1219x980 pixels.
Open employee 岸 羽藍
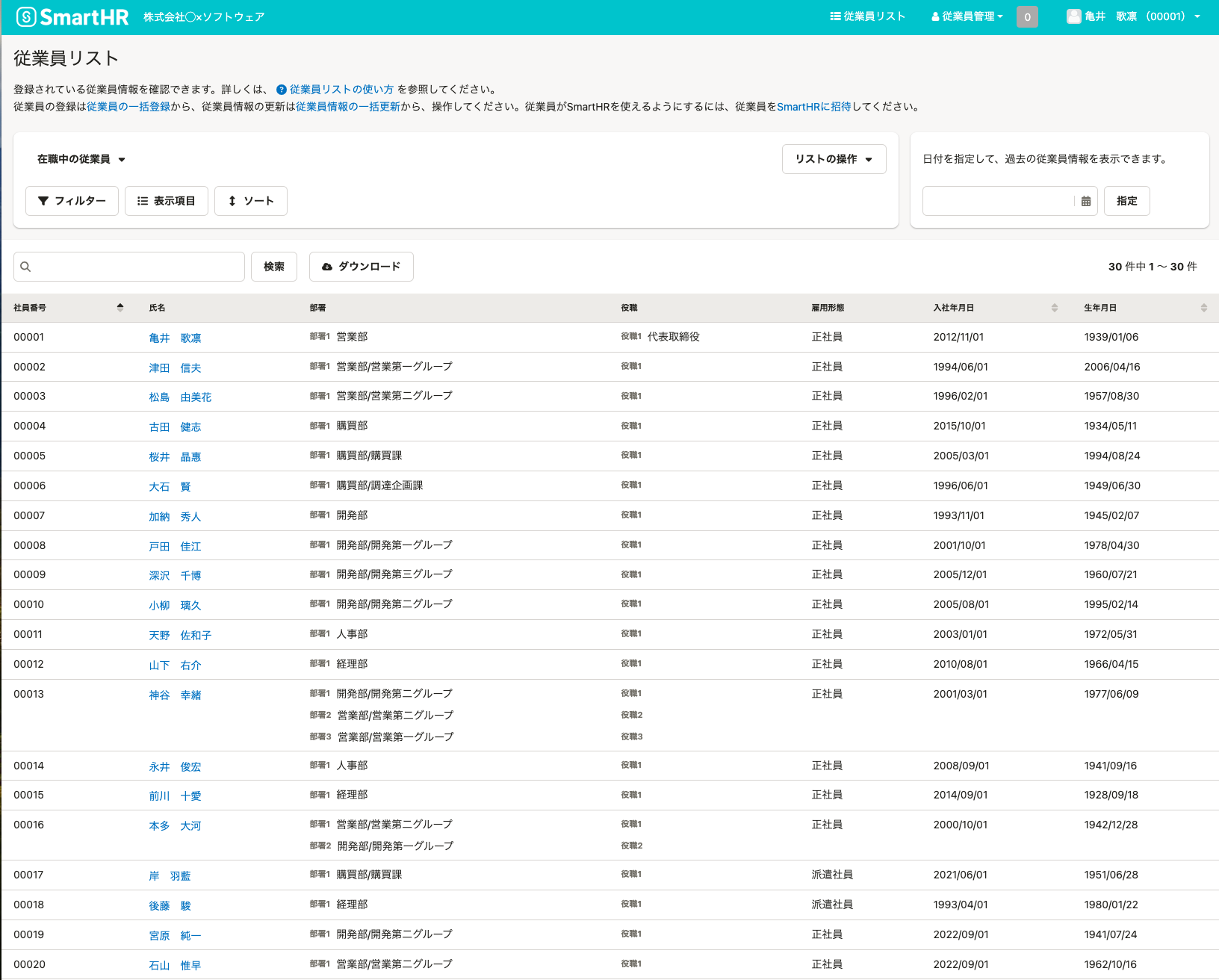(170, 876)
